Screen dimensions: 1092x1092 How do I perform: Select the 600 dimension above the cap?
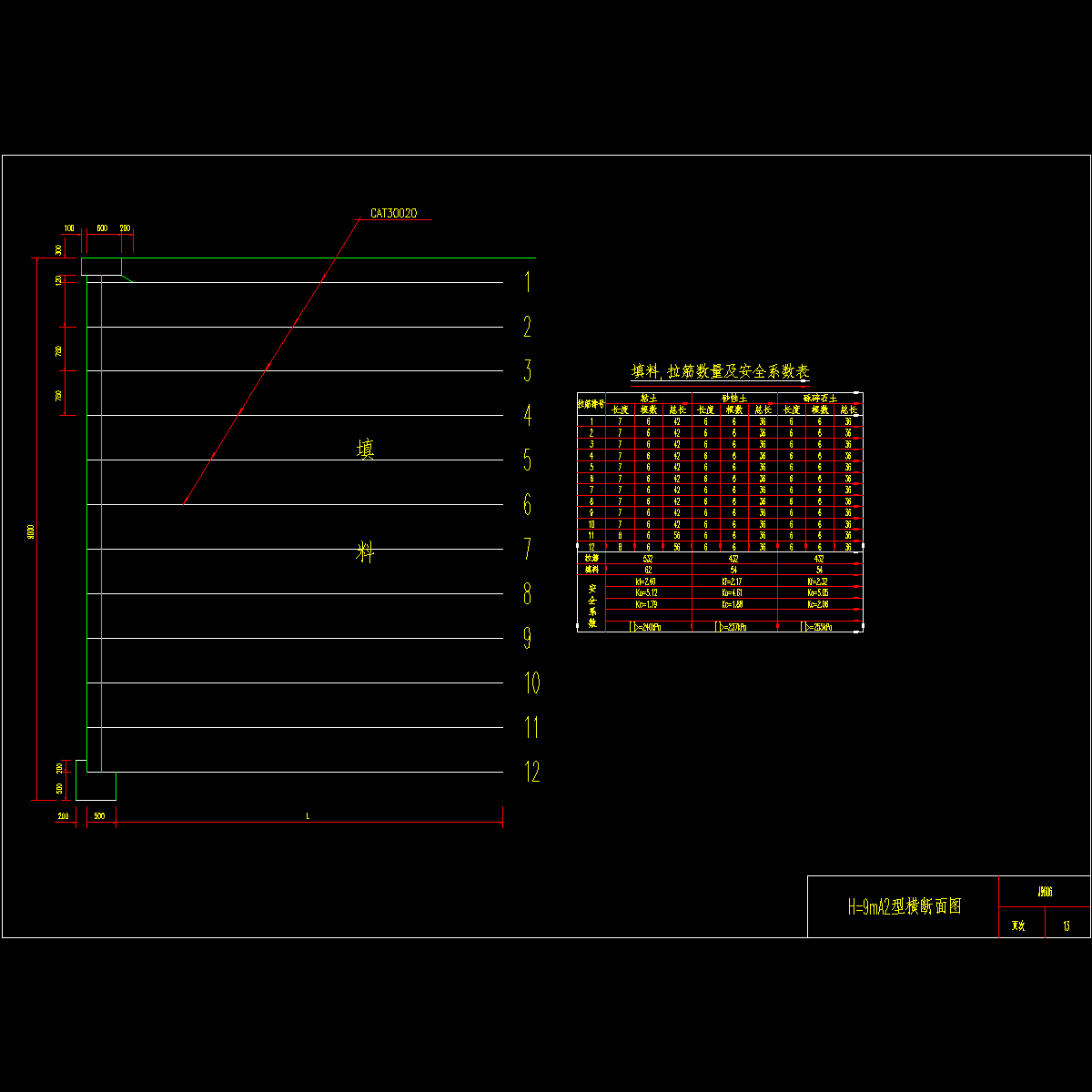click(101, 227)
